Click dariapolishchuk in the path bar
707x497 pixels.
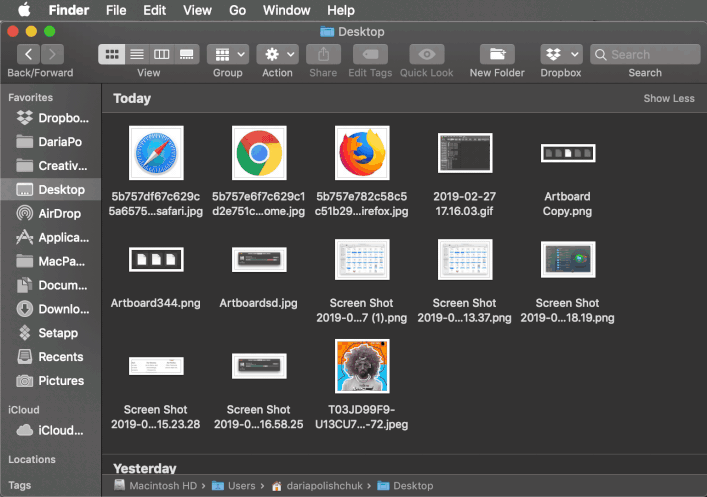[x=317, y=486]
